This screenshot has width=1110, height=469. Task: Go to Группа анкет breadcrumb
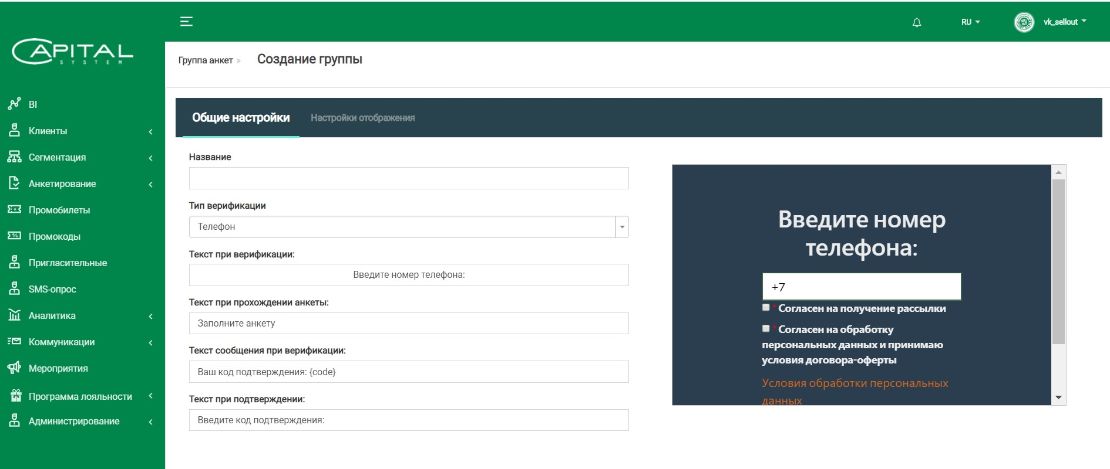pos(205,61)
